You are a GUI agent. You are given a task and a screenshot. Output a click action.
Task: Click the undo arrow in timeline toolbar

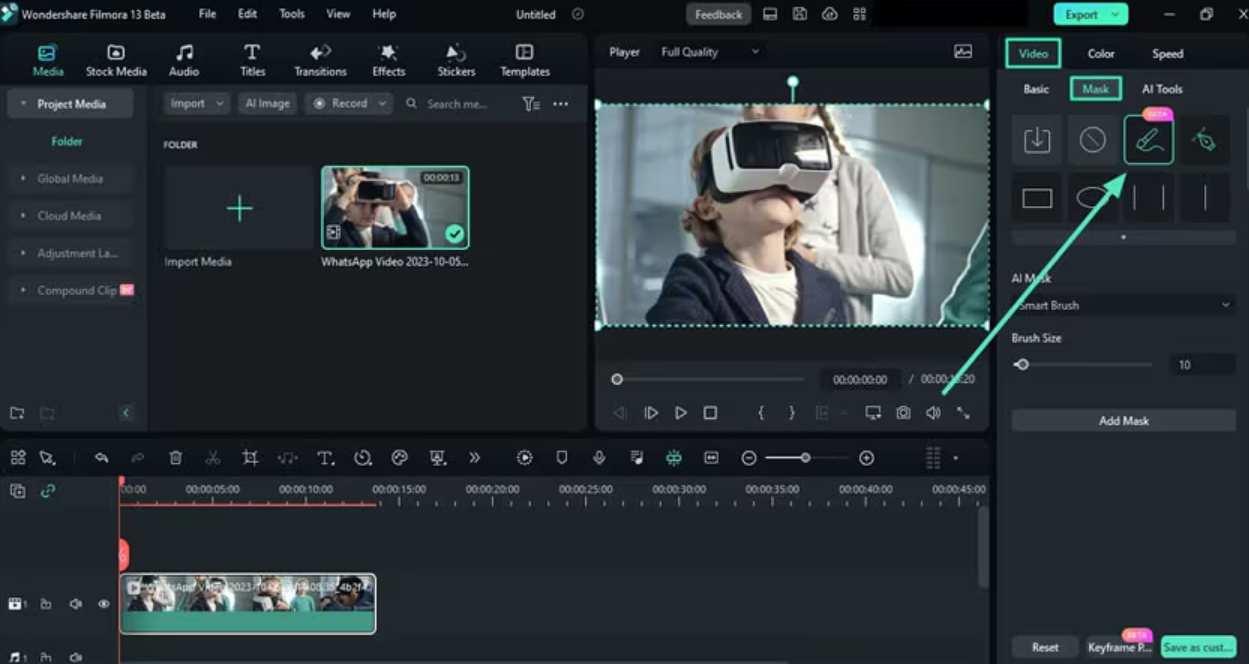101,457
